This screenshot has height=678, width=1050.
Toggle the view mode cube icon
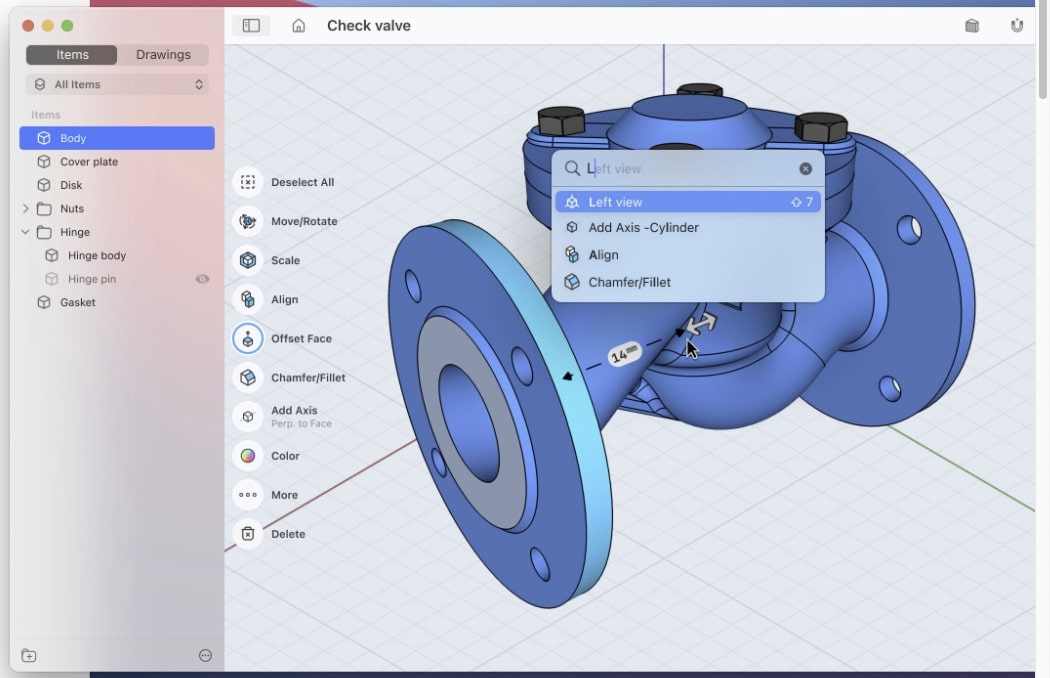click(972, 25)
